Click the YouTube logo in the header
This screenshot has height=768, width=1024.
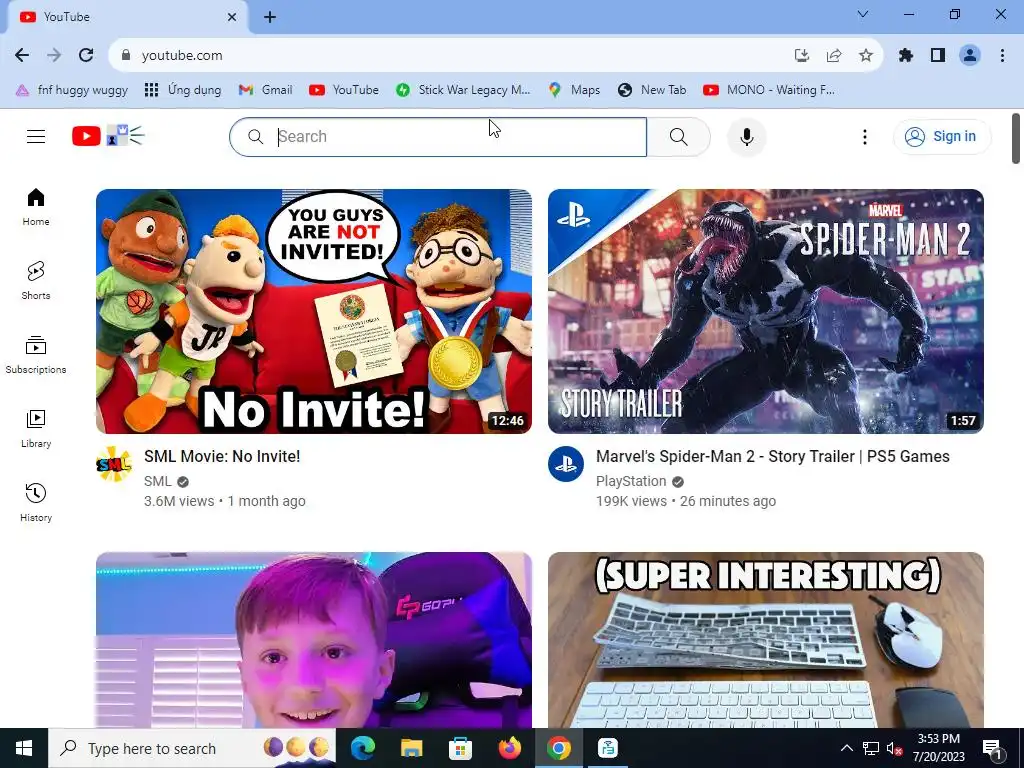tap(108, 136)
